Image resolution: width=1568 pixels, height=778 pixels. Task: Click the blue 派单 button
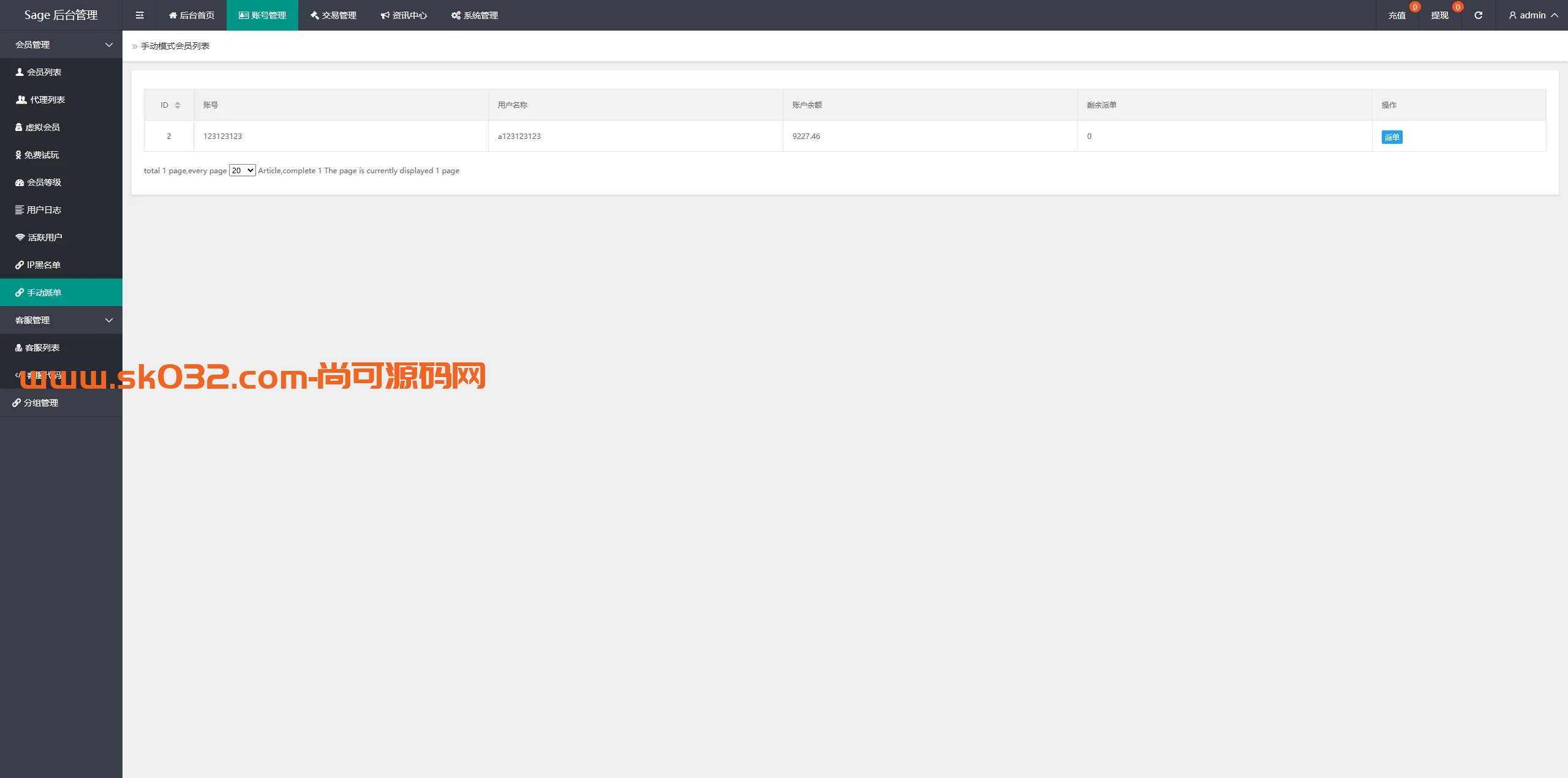[1392, 137]
